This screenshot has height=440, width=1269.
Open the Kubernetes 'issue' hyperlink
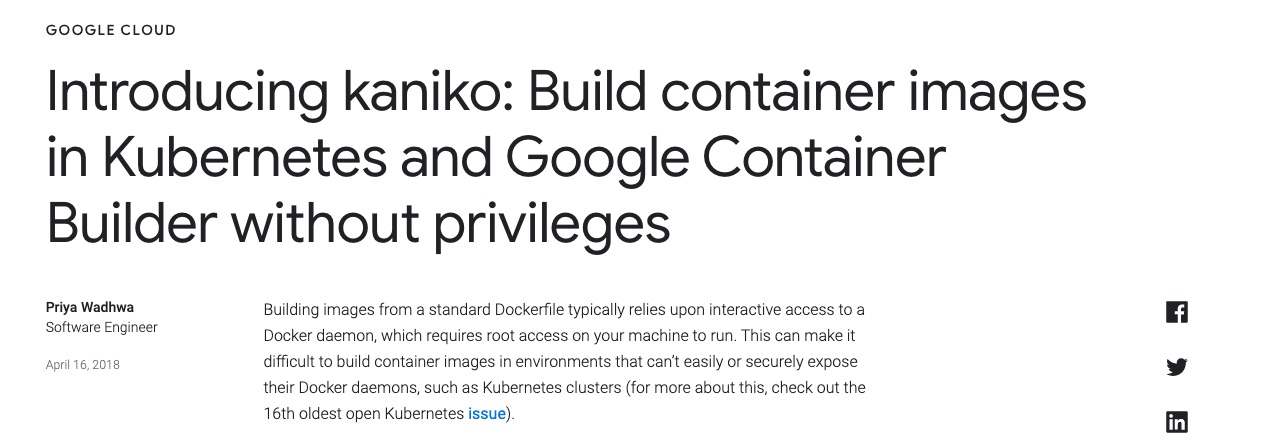487,413
